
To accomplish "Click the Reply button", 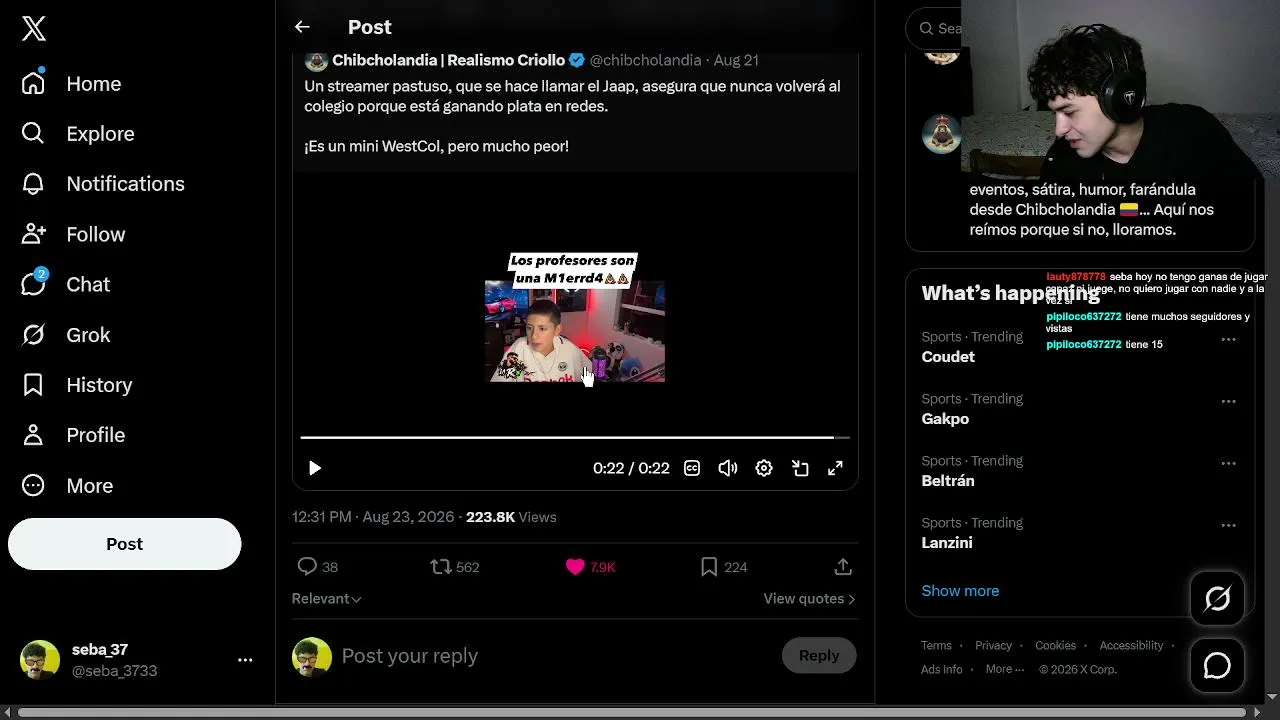I will (x=819, y=656).
